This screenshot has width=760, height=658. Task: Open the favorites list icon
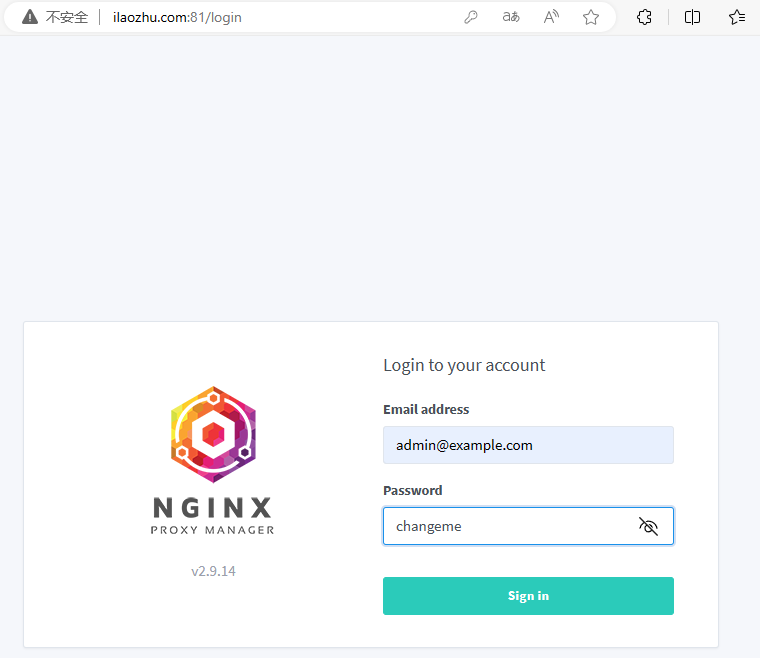737,17
